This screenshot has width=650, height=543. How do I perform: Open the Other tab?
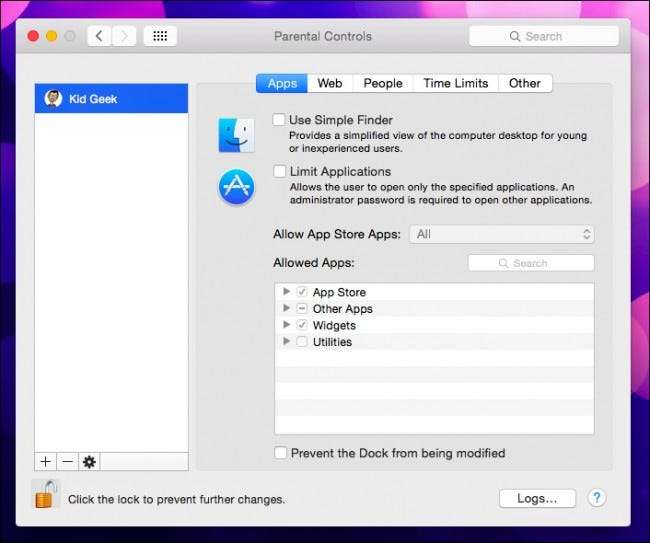[x=525, y=83]
